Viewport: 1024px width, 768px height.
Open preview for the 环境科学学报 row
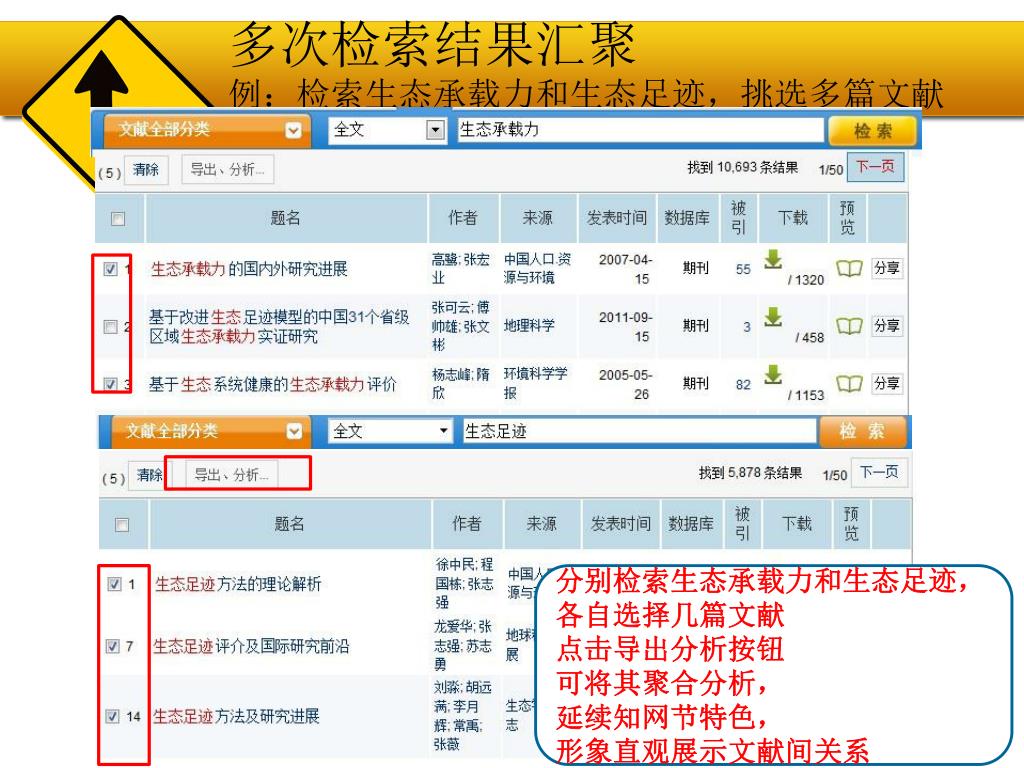point(849,383)
